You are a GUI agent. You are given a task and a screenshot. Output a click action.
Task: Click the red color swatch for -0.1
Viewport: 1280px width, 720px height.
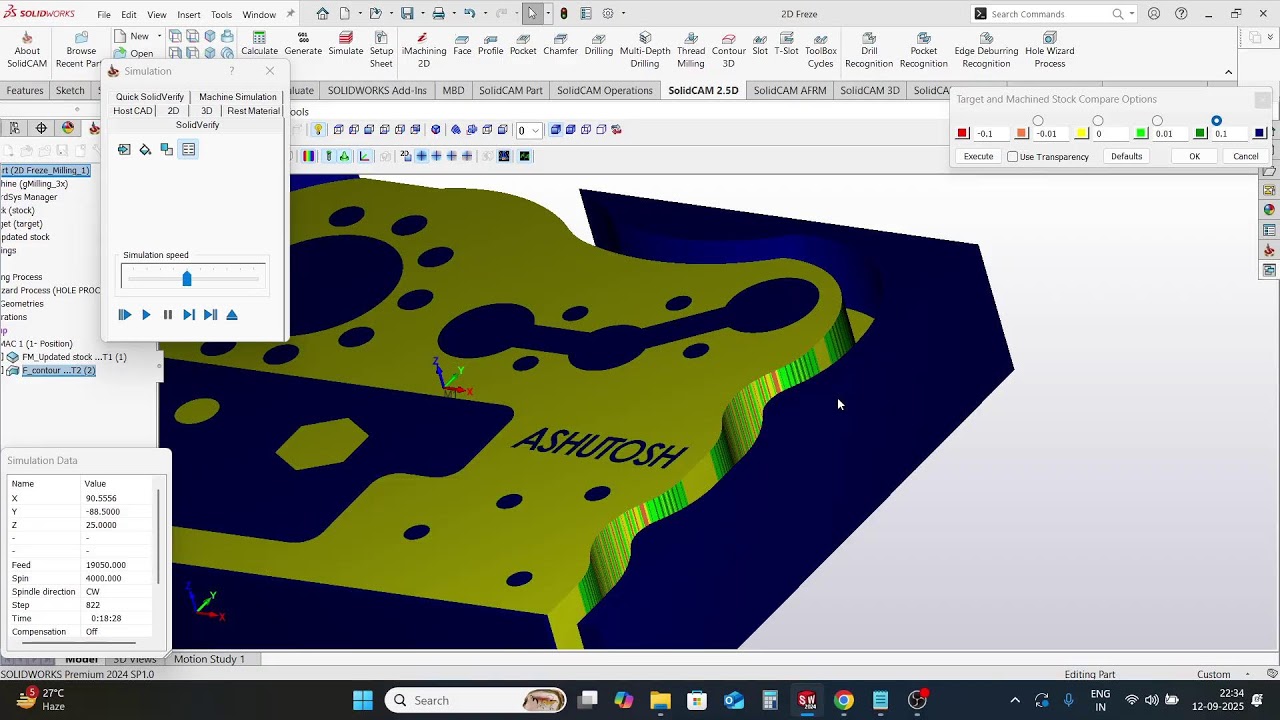pos(963,133)
